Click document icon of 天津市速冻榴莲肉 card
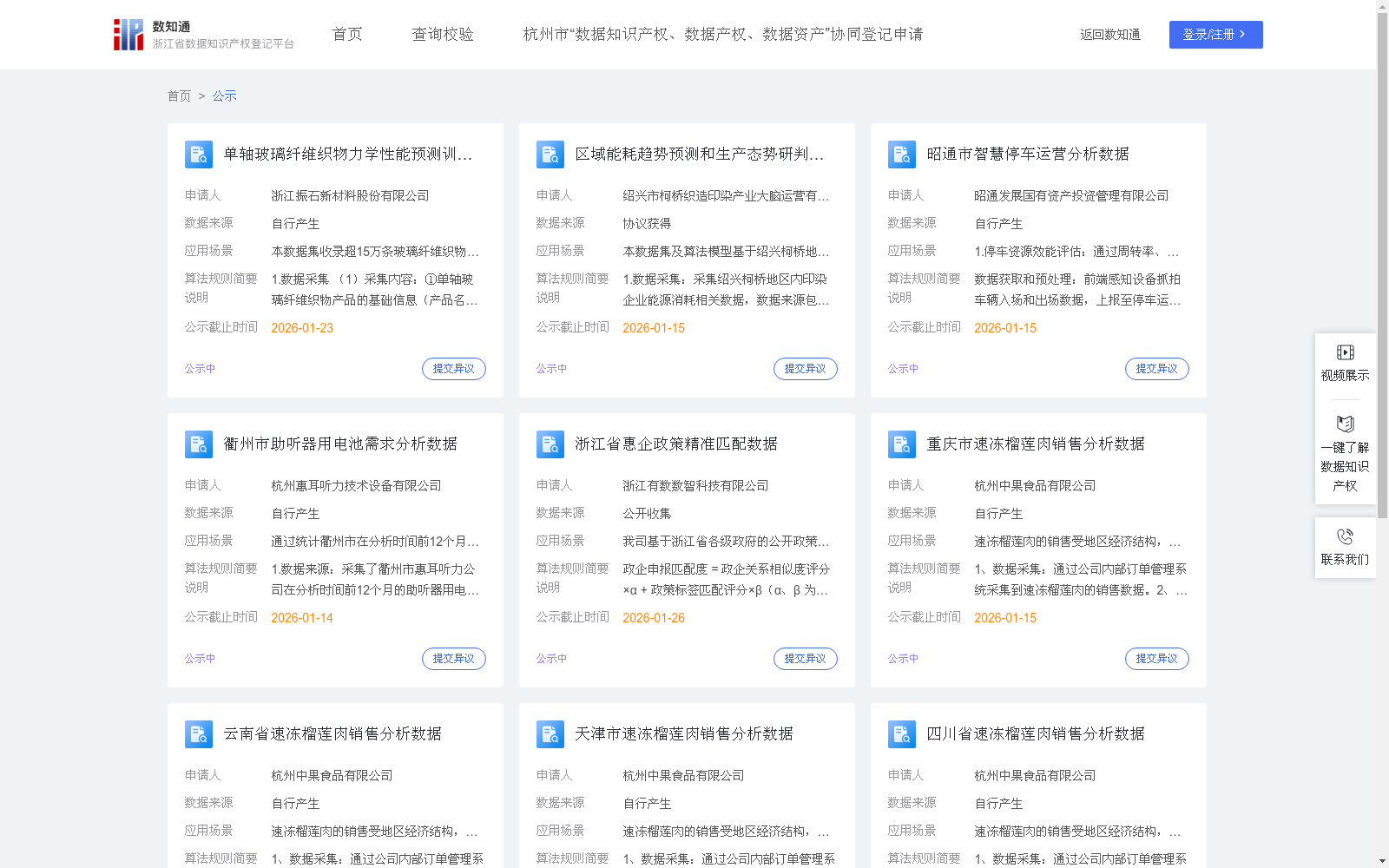The height and width of the screenshot is (868, 1389). [x=550, y=734]
